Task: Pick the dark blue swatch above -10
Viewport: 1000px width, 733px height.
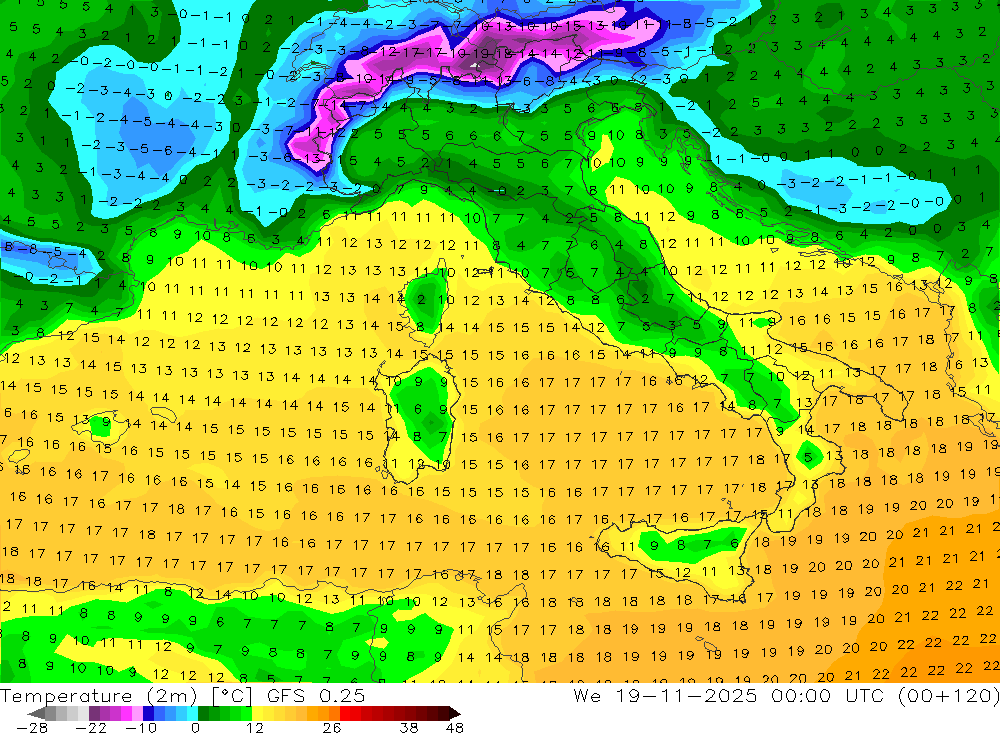Action: (x=148, y=713)
